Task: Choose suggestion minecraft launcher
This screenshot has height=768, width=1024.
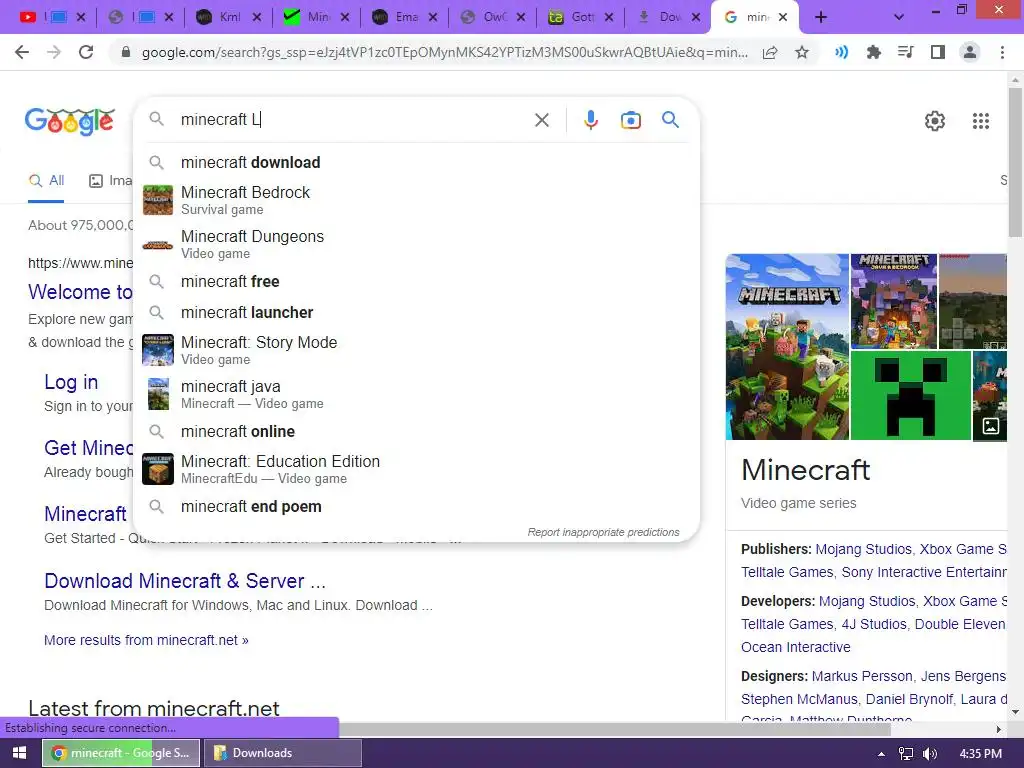Action: tap(417, 313)
